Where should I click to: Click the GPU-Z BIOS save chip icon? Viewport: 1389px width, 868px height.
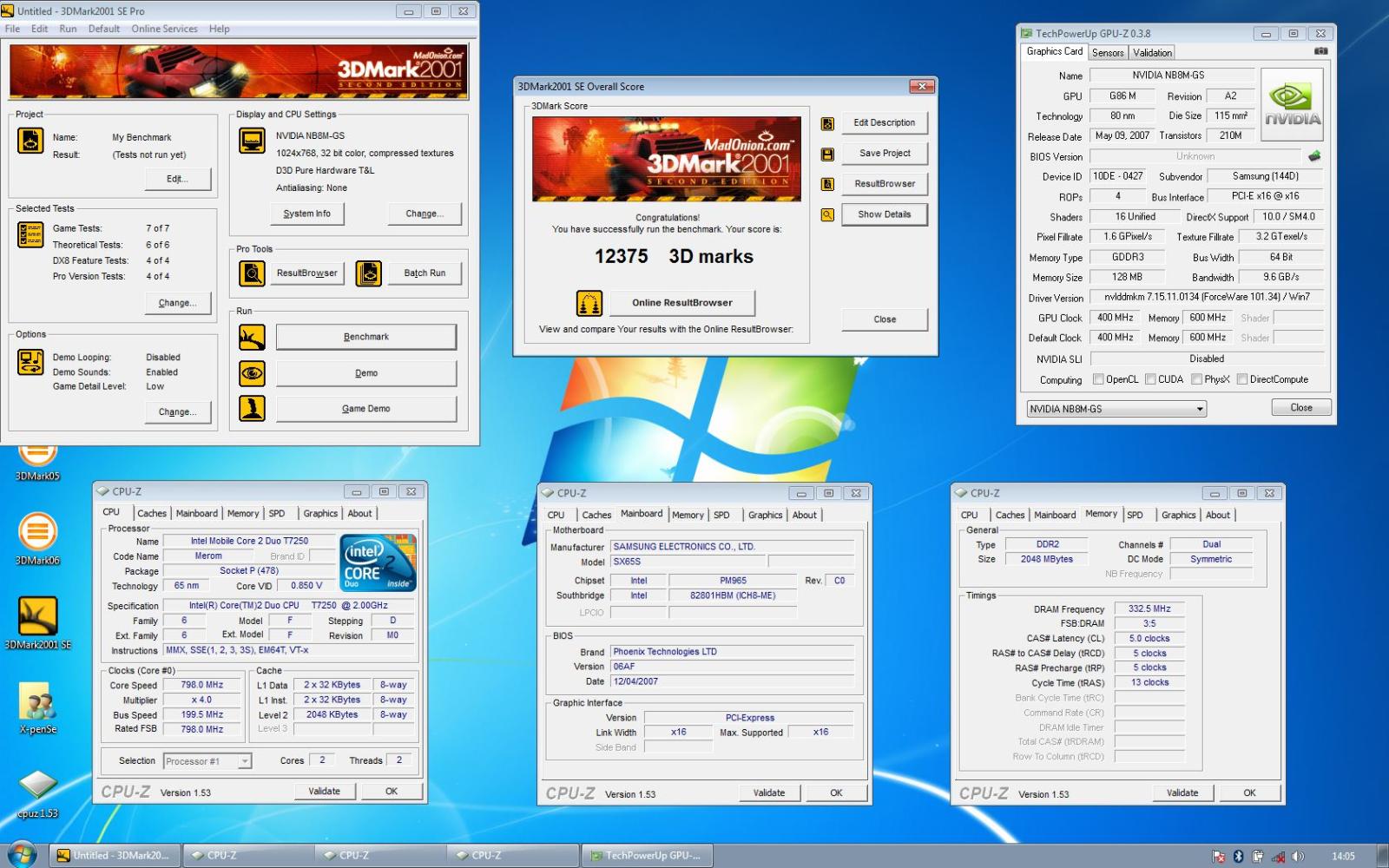click(1314, 156)
